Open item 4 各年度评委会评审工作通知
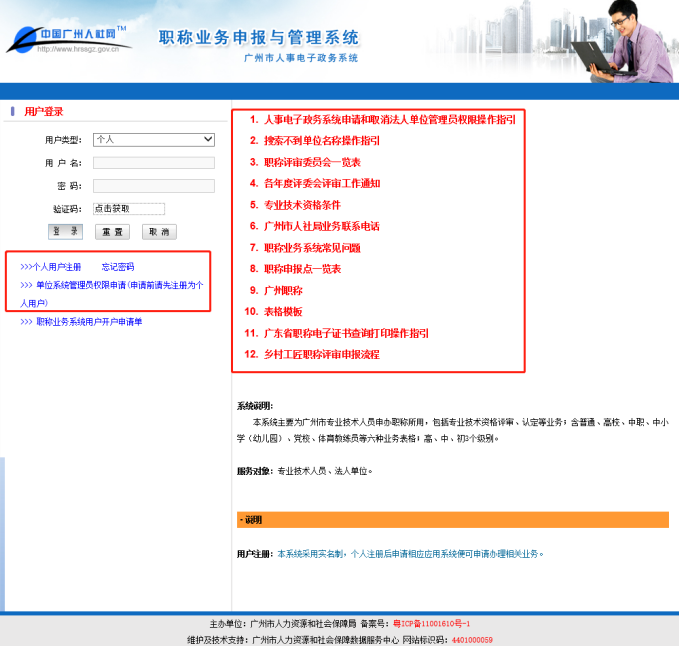 click(322, 184)
